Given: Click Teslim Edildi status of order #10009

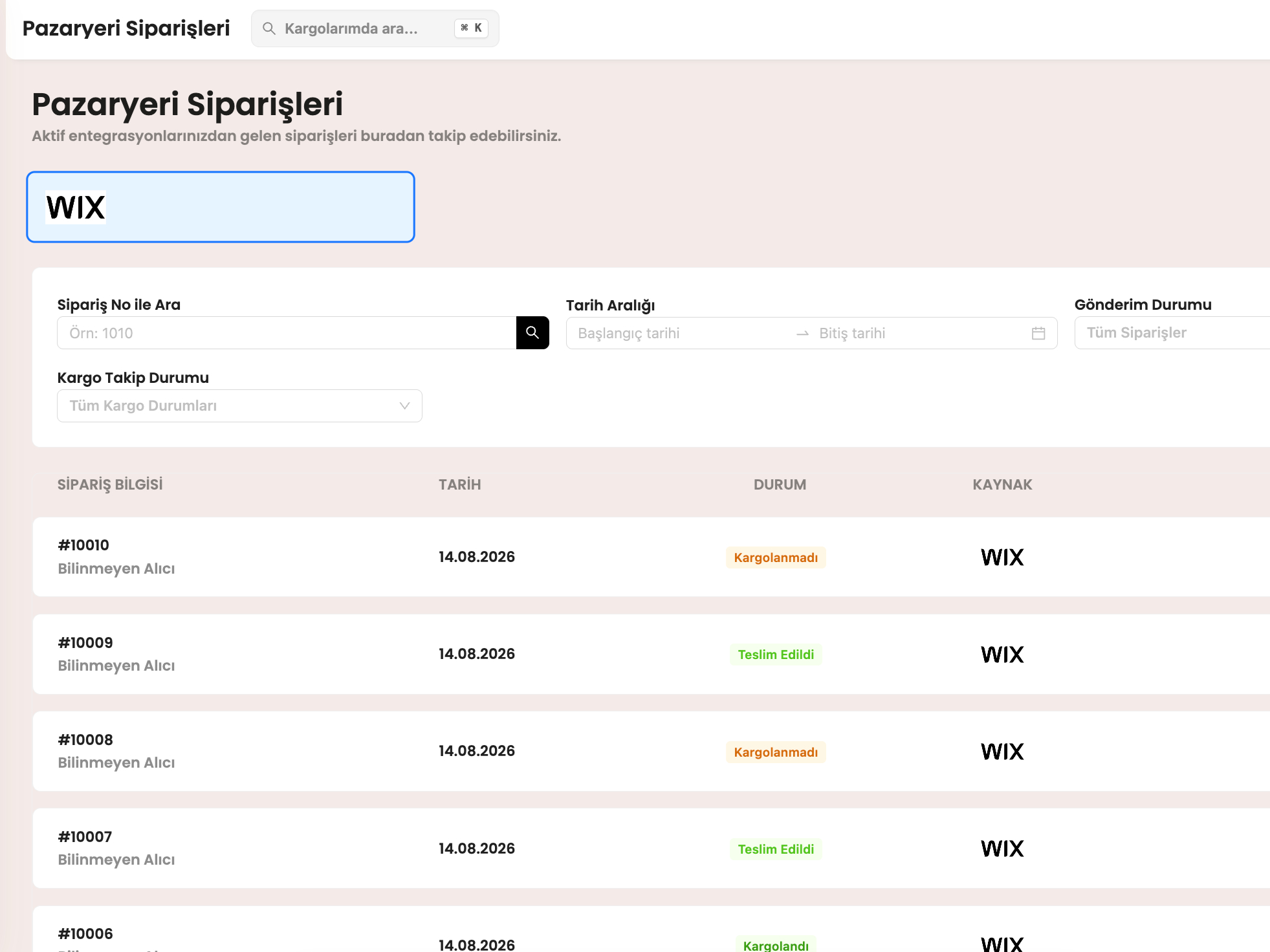Looking at the screenshot, I should pos(776,654).
